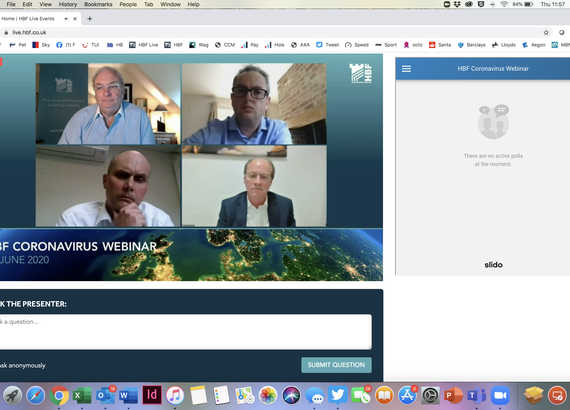Click the top-left presenter video tile
Screen dimensions: 570x410
(108, 104)
